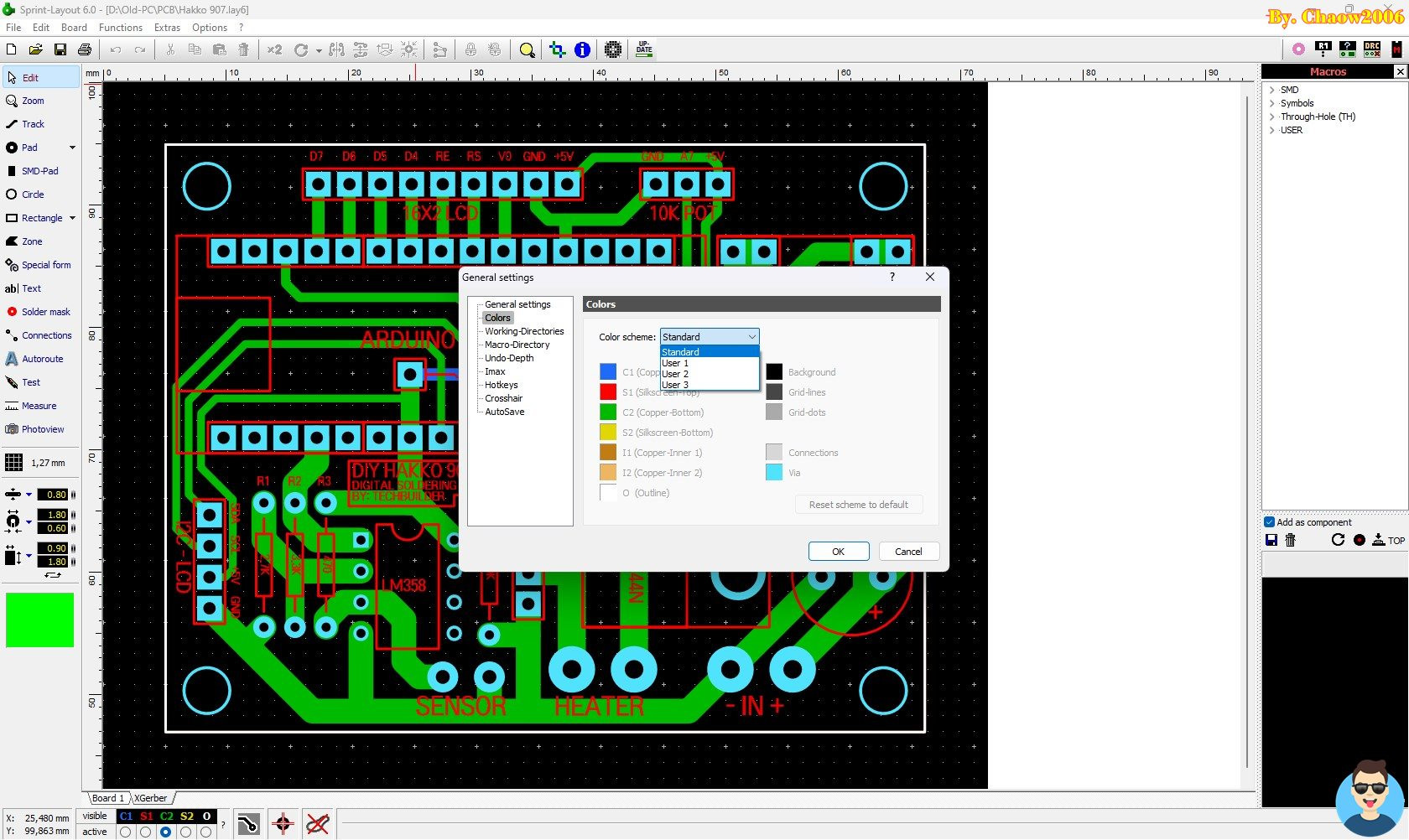Screen dimensions: 1409x840
Task: Uncheck the Add as component checkbox
Action: point(1270,522)
